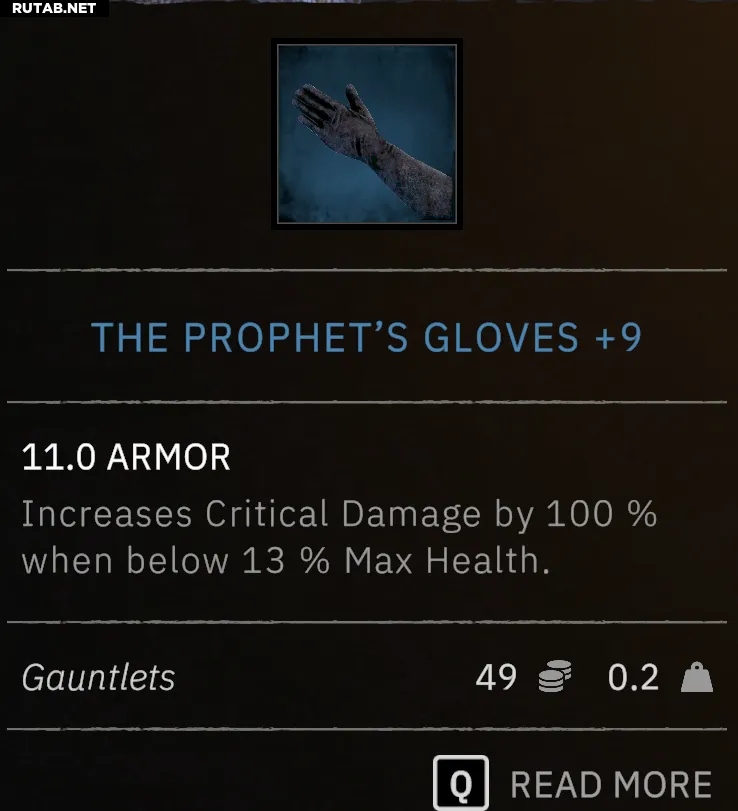The image size is (738, 811).
Task: Click the Prophet's Gloves item thumbnail
Action: point(367,134)
